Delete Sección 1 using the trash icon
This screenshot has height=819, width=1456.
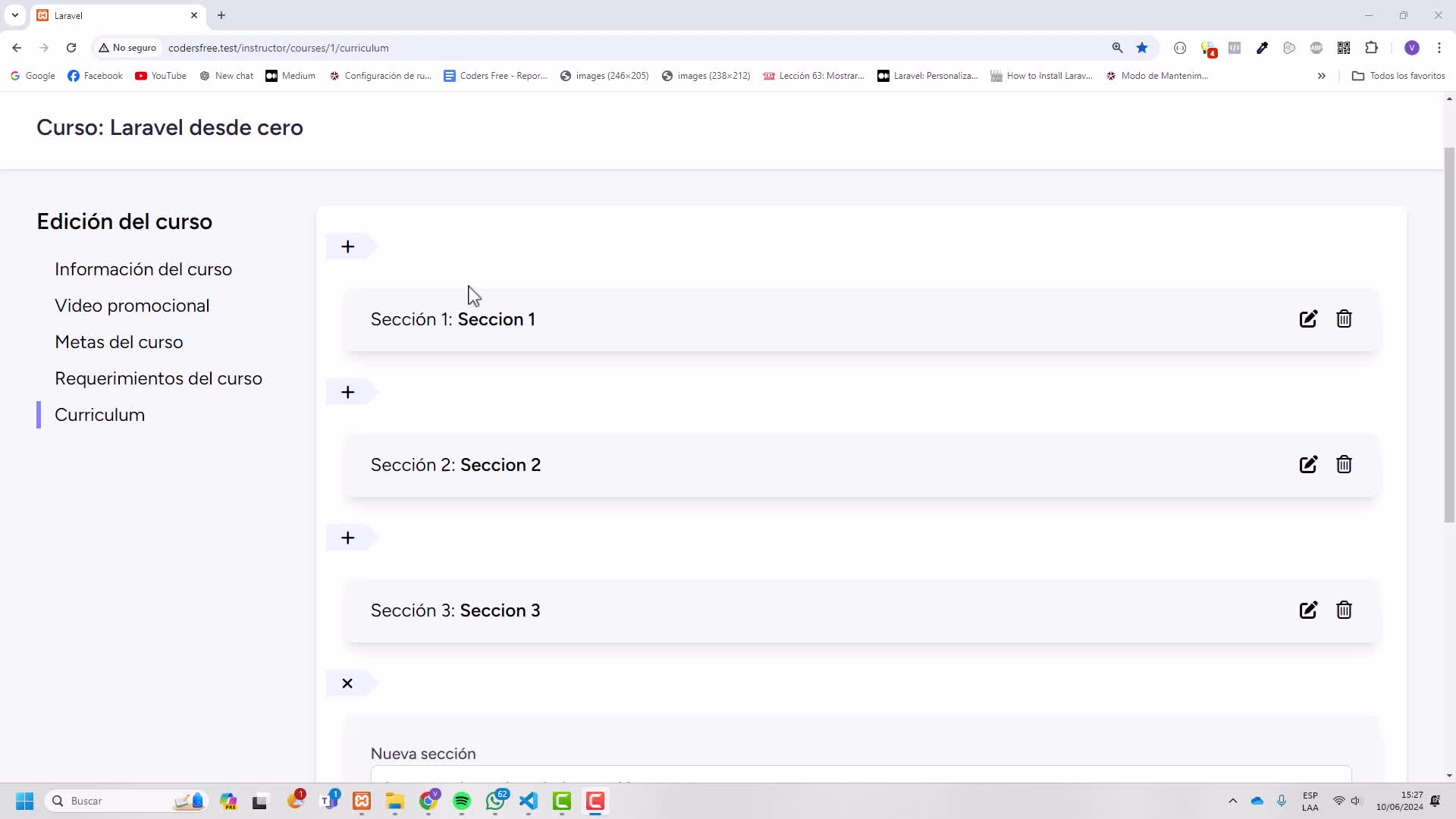tap(1344, 319)
